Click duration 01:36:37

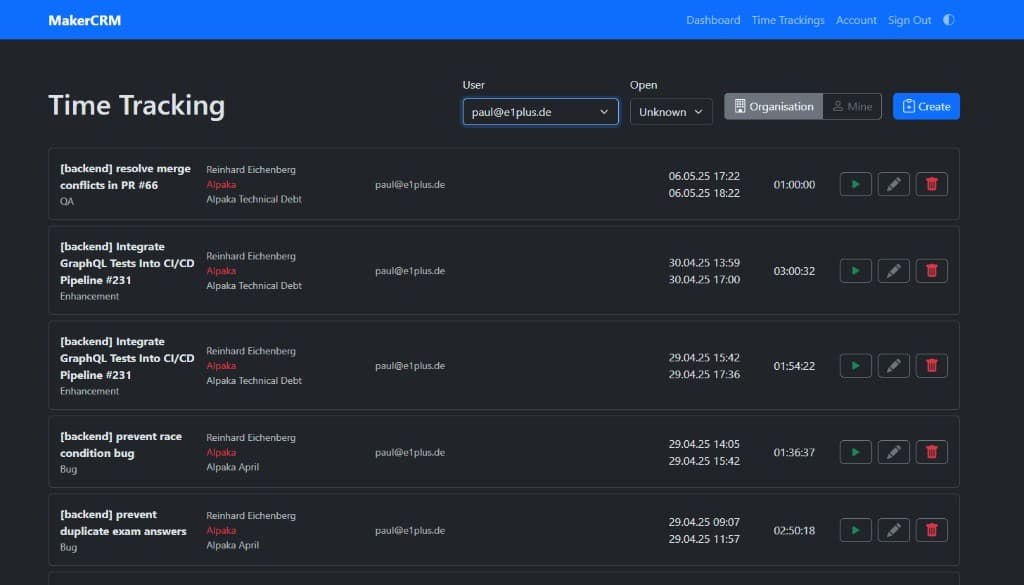794,452
